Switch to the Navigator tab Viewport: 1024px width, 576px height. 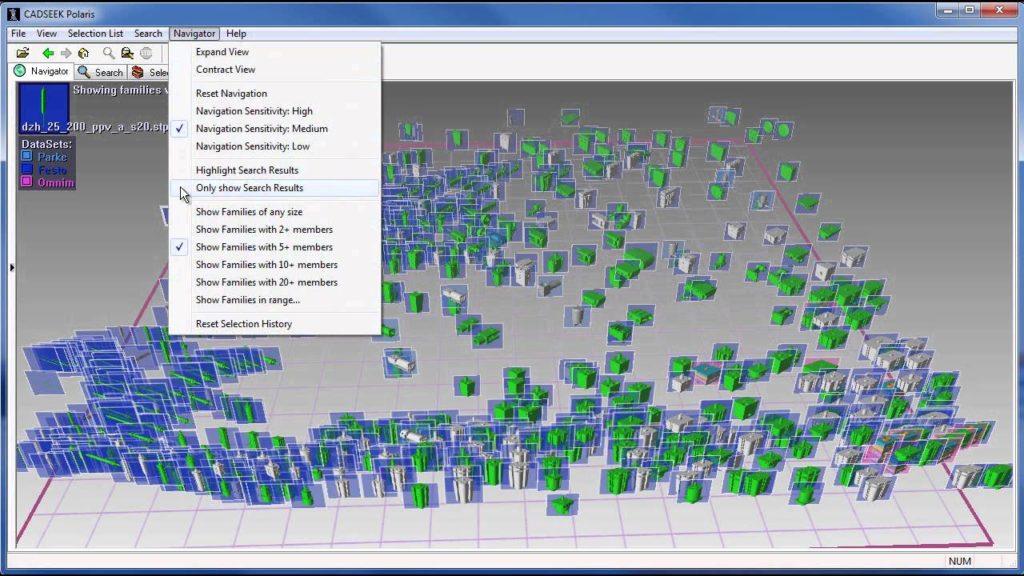click(x=41, y=71)
